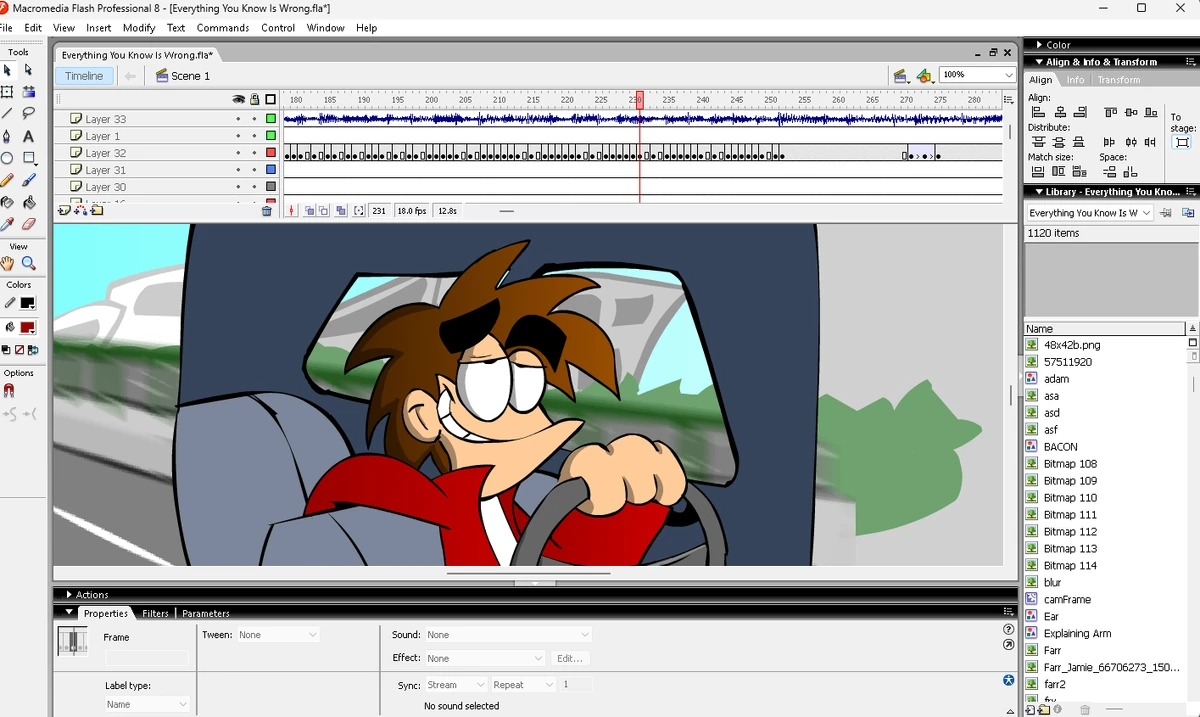The image size is (1200, 717).
Task: Enable onion skin mode
Action: [307, 210]
